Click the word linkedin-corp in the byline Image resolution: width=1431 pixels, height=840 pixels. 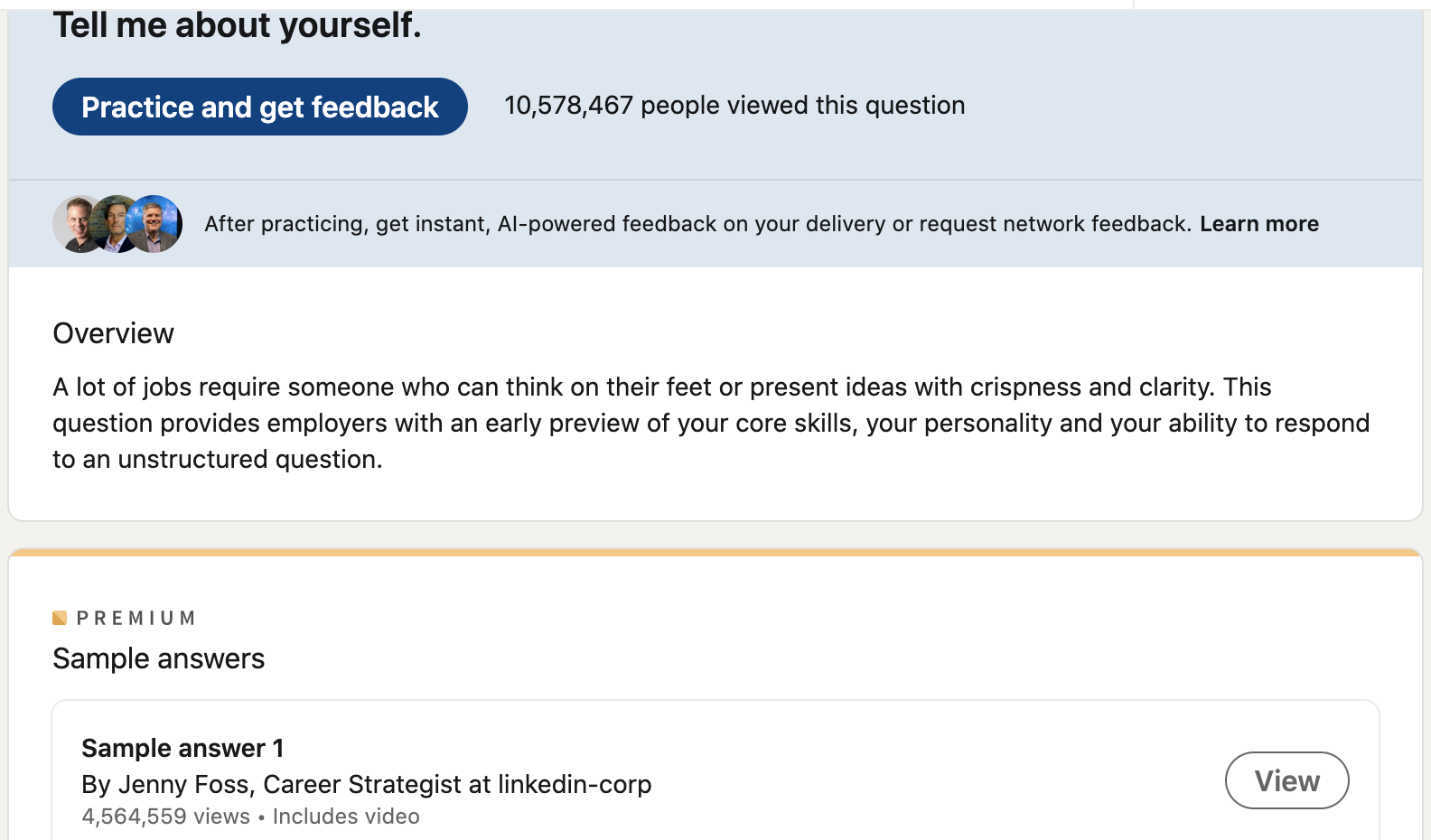[x=575, y=784]
